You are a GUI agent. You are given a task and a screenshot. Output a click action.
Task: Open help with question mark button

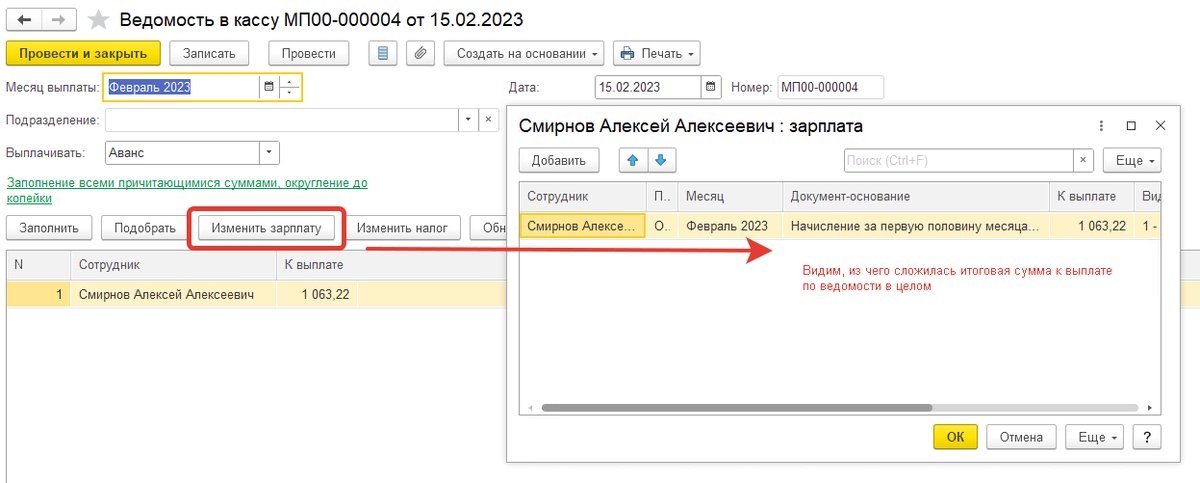coord(1147,437)
